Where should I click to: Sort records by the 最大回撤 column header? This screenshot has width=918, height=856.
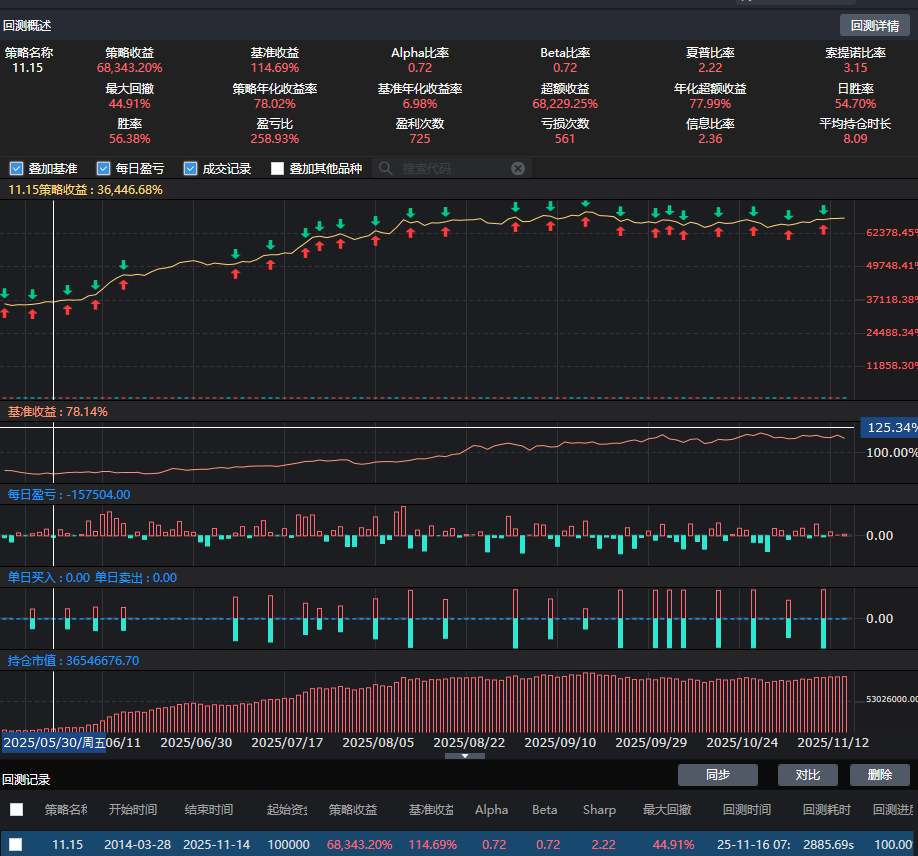point(667,810)
